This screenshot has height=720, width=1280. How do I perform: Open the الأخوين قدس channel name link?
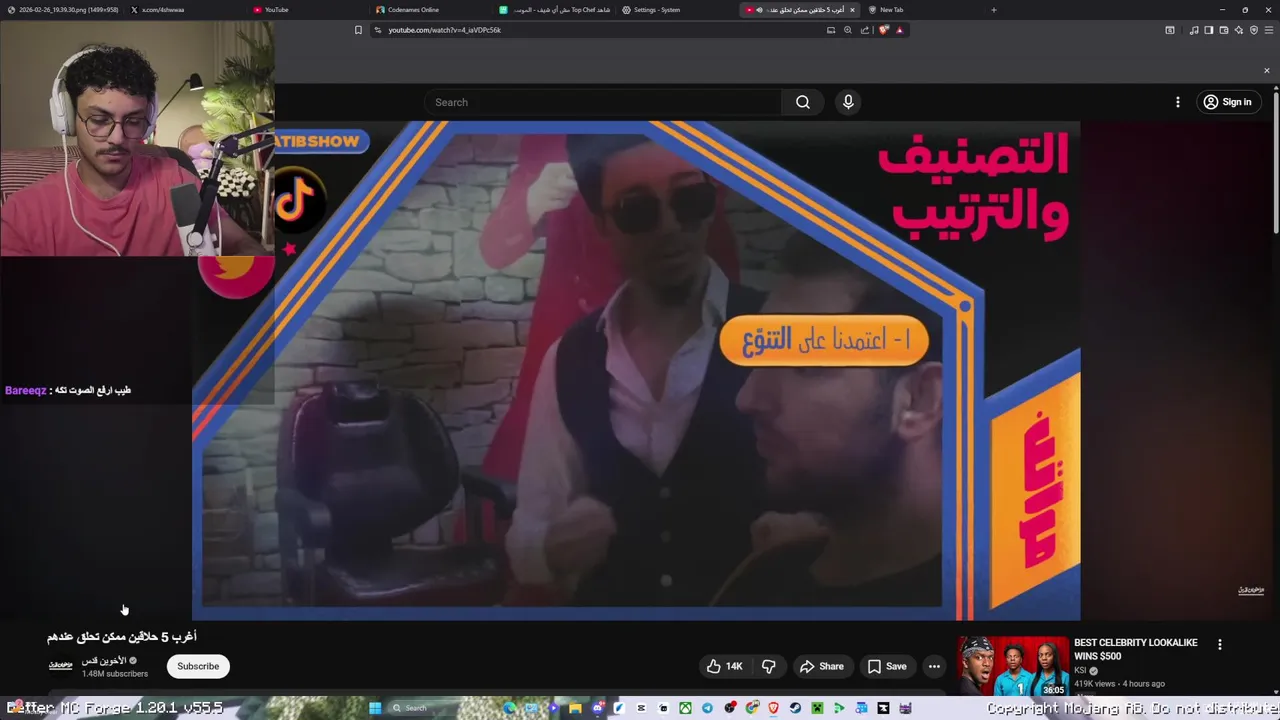click(103, 661)
